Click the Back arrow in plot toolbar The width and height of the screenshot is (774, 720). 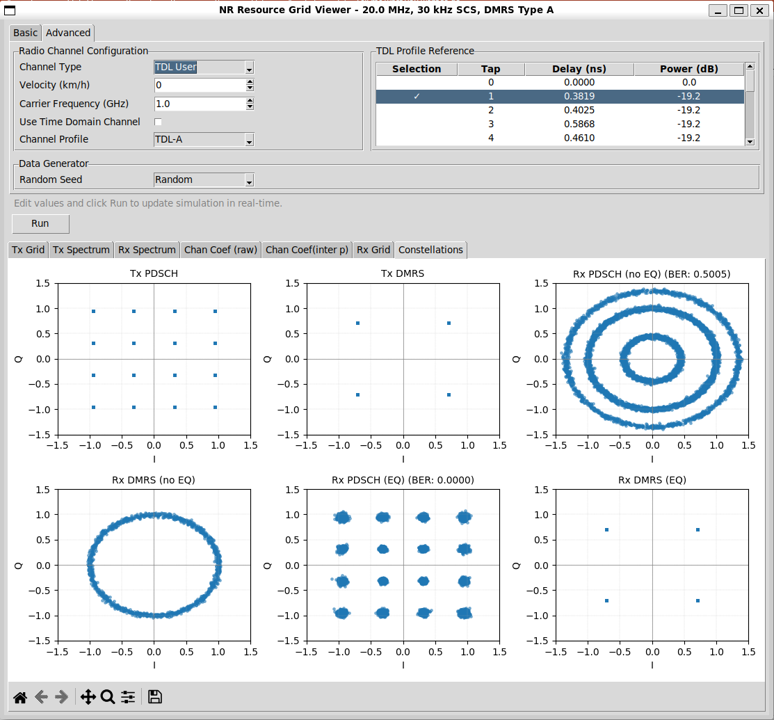pos(41,697)
